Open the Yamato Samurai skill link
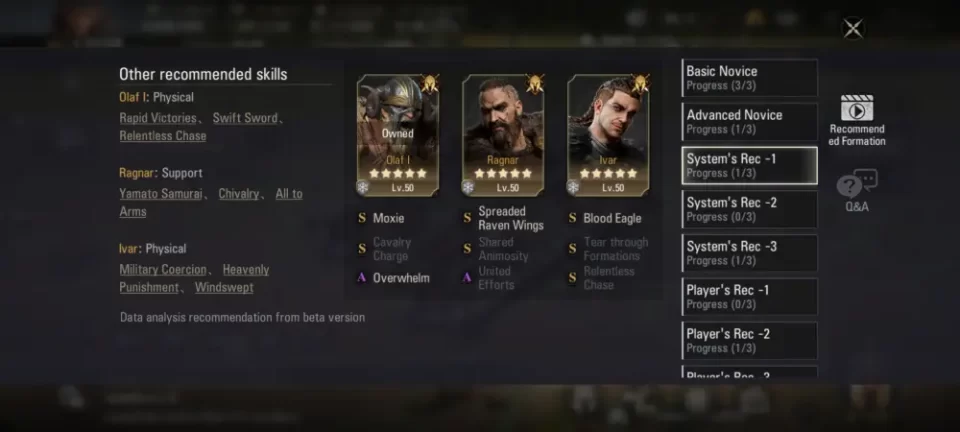Image resolution: width=960 pixels, height=432 pixels. (x=160, y=194)
